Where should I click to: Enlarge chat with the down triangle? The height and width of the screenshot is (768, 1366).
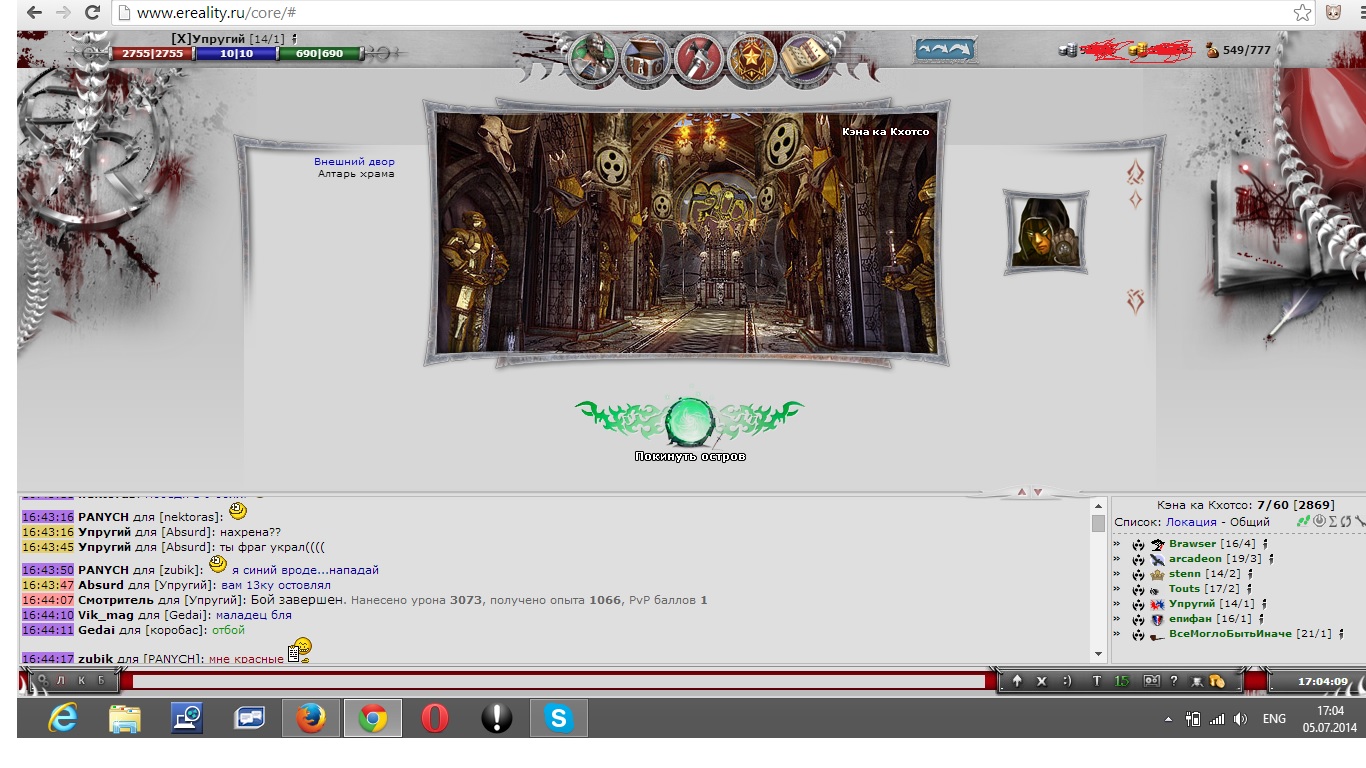coord(1038,492)
